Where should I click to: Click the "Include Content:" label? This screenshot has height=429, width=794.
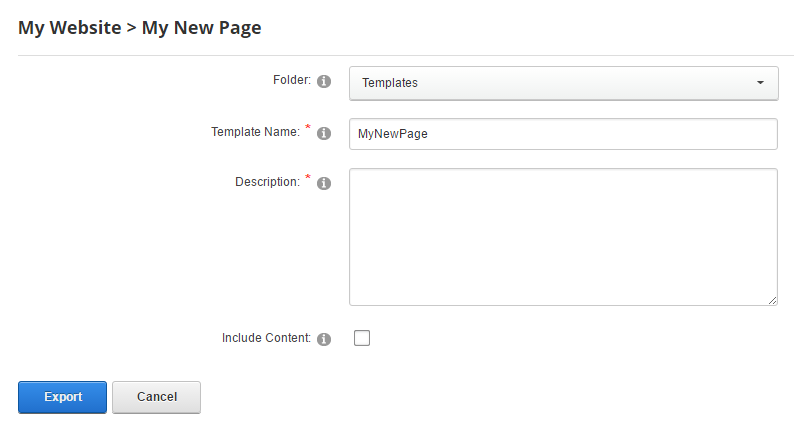tap(267, 338)
